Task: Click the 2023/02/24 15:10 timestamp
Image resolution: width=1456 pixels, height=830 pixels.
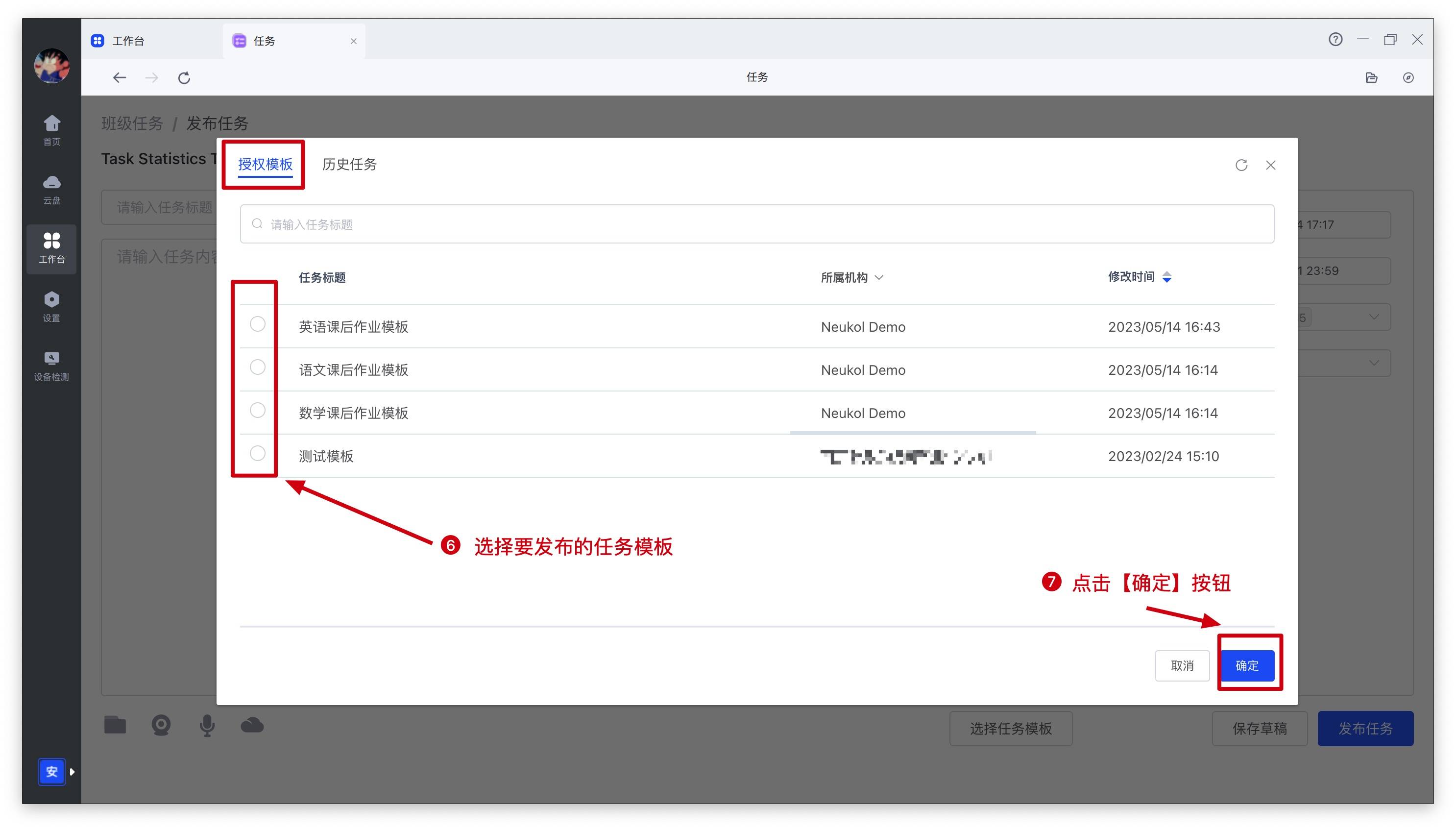Action: (1163, 456)
